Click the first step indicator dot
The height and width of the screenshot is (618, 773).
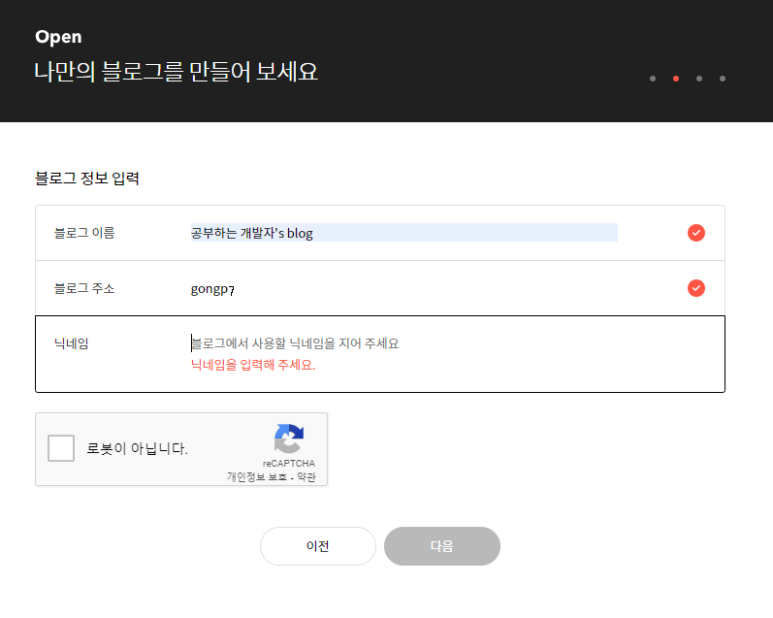click(653, 78)
